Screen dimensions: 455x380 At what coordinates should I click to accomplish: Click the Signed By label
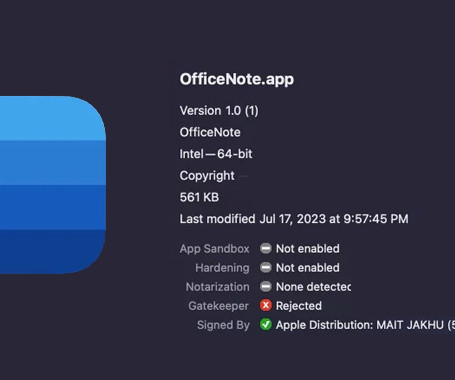pos(223,325)
